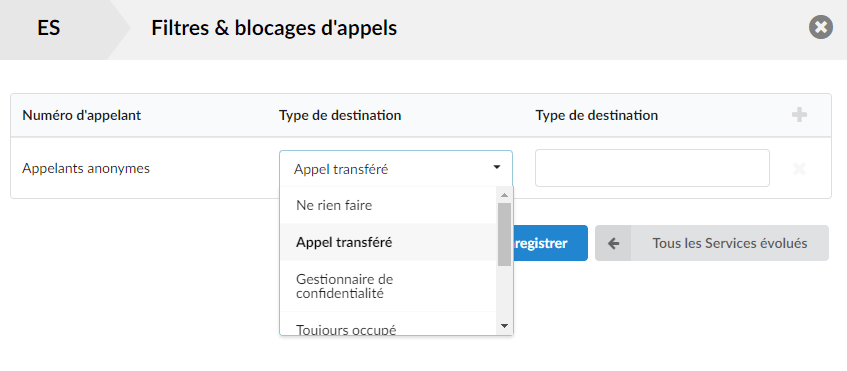Click the dropdown list scroll up arrow

[505, 195]
